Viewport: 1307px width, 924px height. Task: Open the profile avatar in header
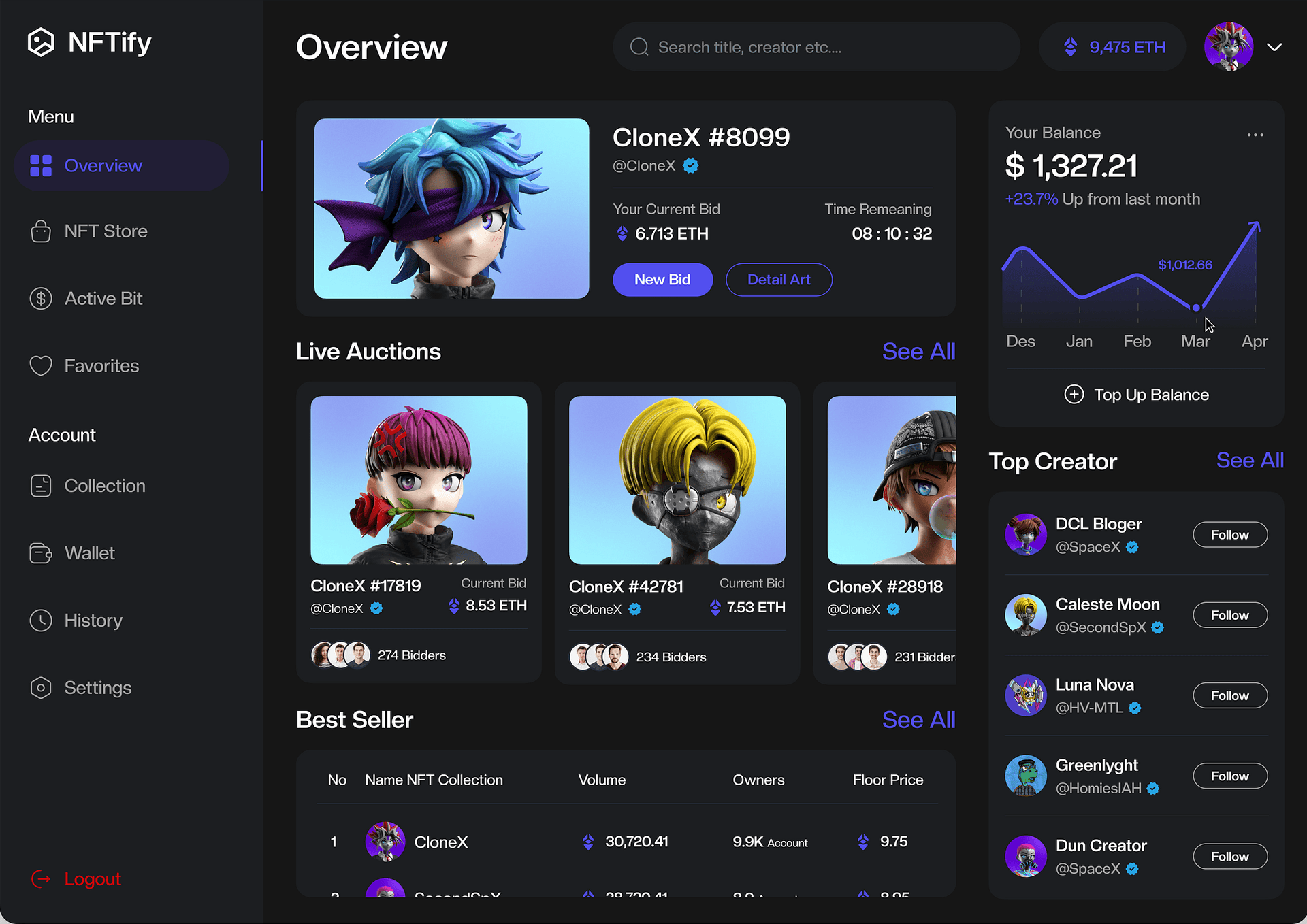pos(1229,47)
